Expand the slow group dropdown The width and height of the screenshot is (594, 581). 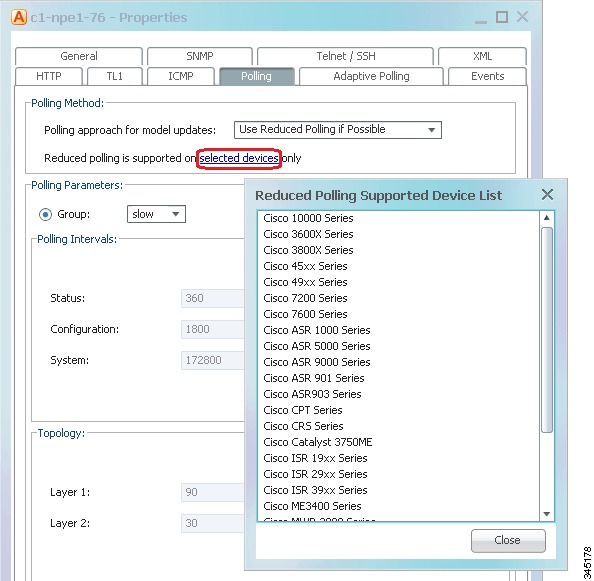156,214
